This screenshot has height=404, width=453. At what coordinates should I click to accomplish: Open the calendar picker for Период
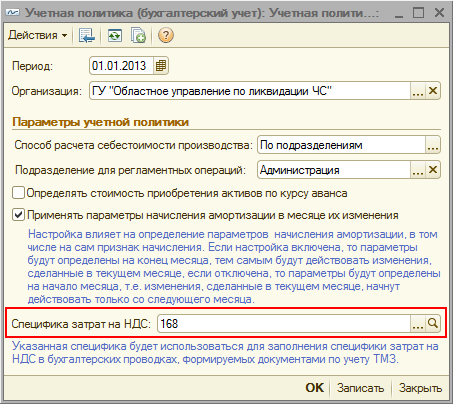pos(161,66)
